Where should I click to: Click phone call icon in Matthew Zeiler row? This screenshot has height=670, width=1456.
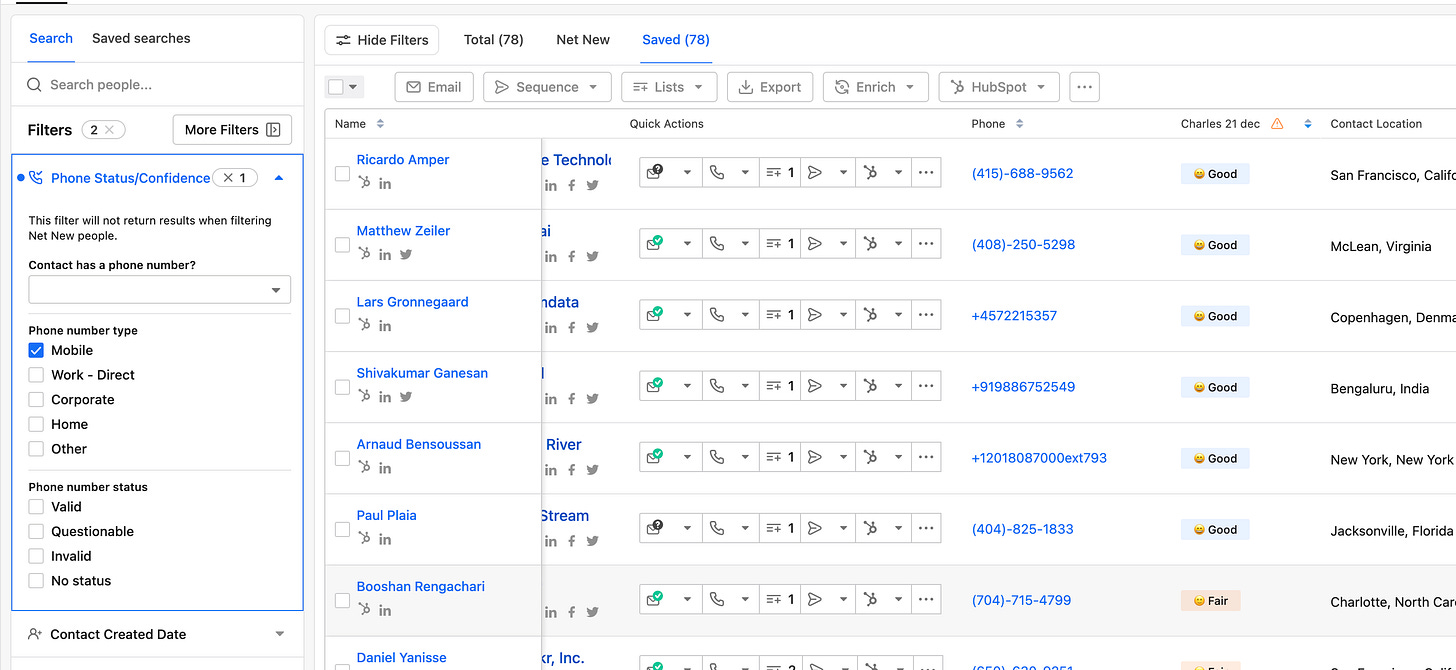[x=717, y=244]
